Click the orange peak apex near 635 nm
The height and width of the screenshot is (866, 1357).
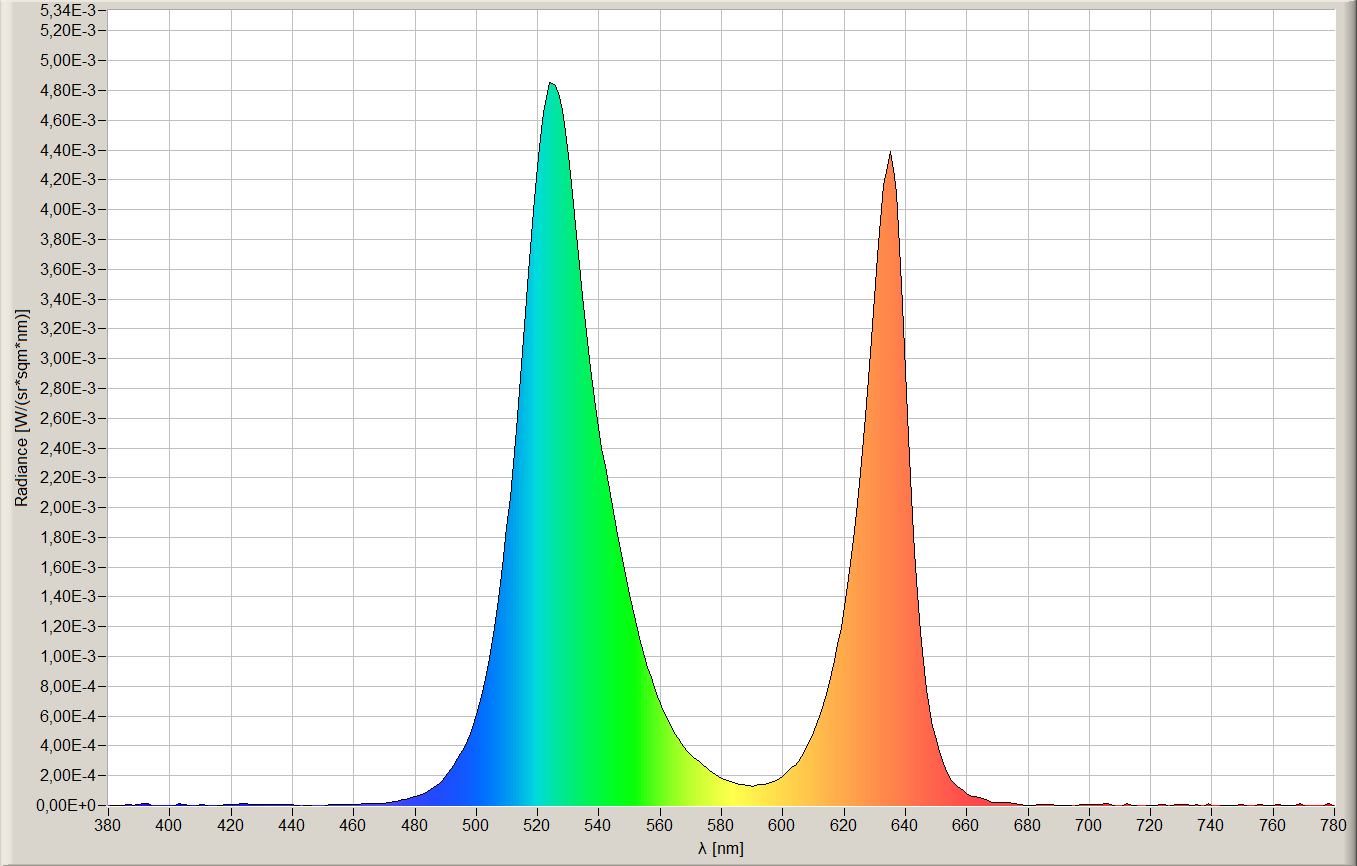[889, 155]
